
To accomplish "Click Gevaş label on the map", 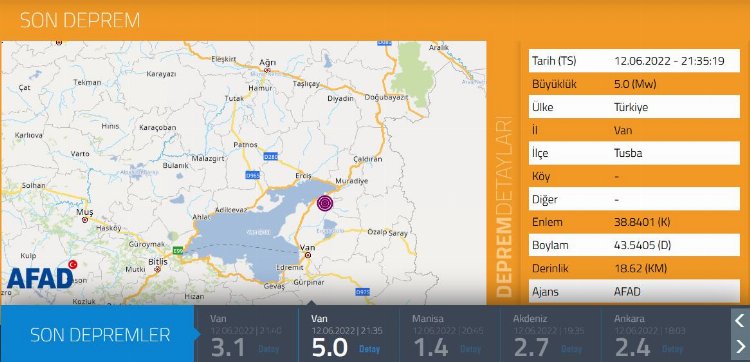I will click(x=275, y=286).
